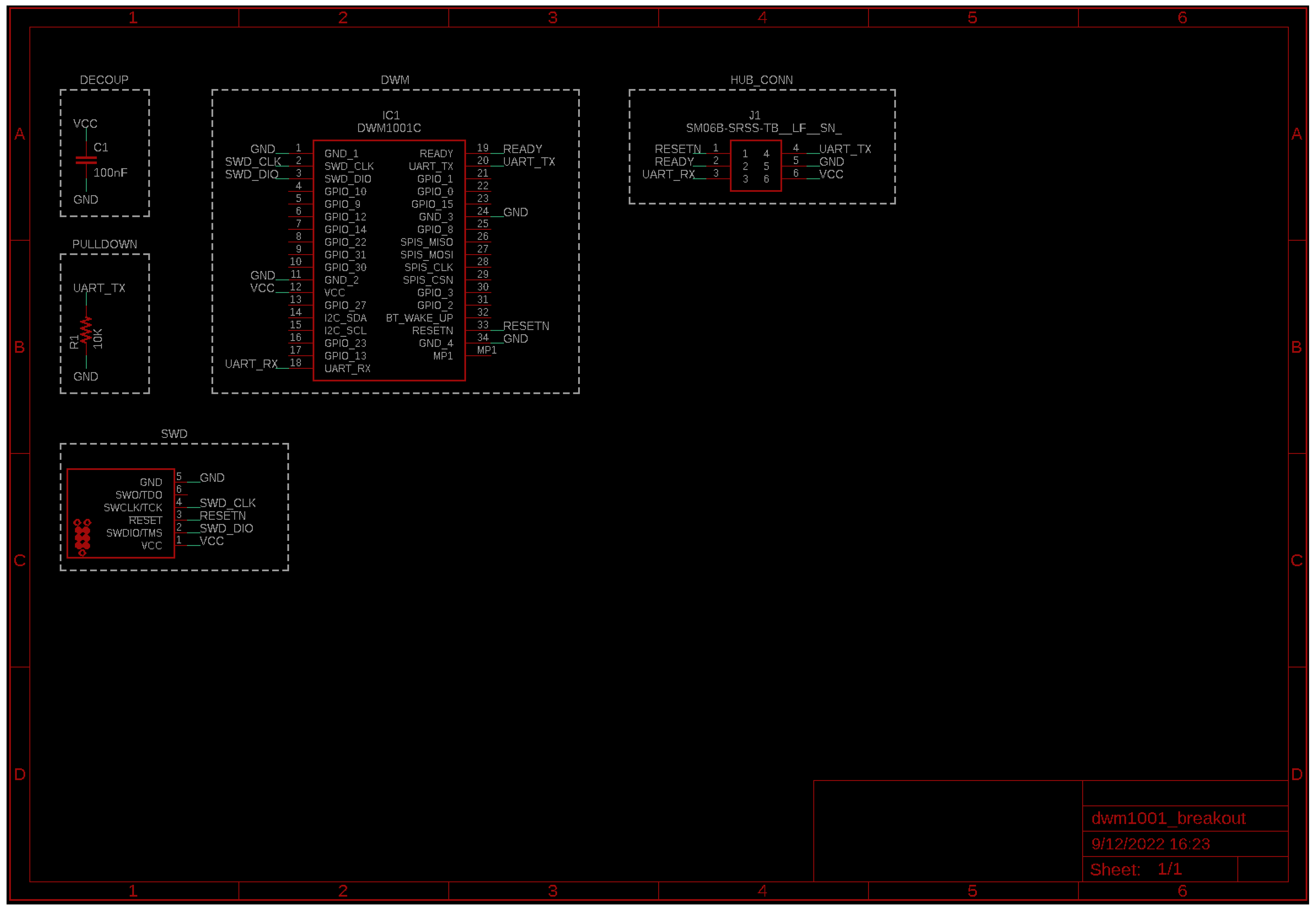Screen dimensions: 1316x911
Task: Select the SWDIO/TMS pin label in SWD header
Action: click(x=134, y=533)
